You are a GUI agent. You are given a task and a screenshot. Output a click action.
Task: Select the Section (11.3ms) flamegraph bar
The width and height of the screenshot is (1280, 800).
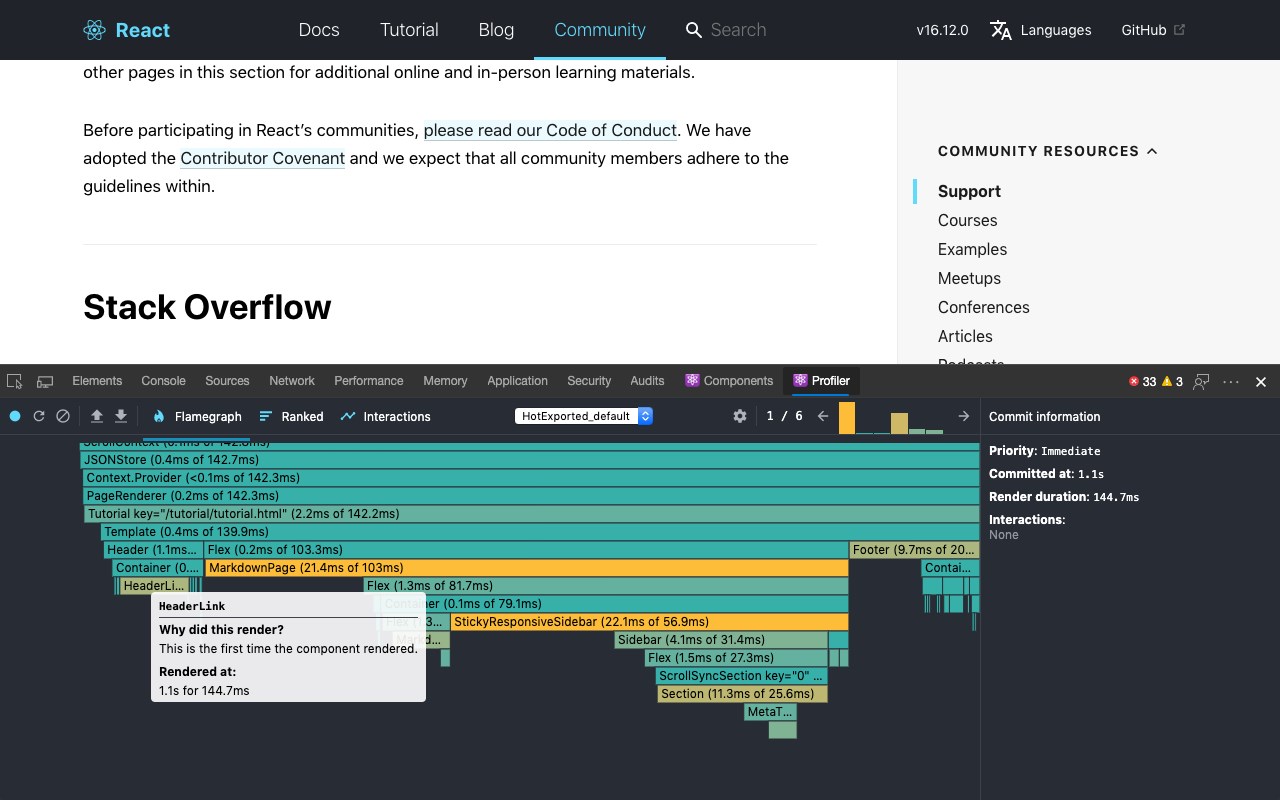(x=742, y=694)
